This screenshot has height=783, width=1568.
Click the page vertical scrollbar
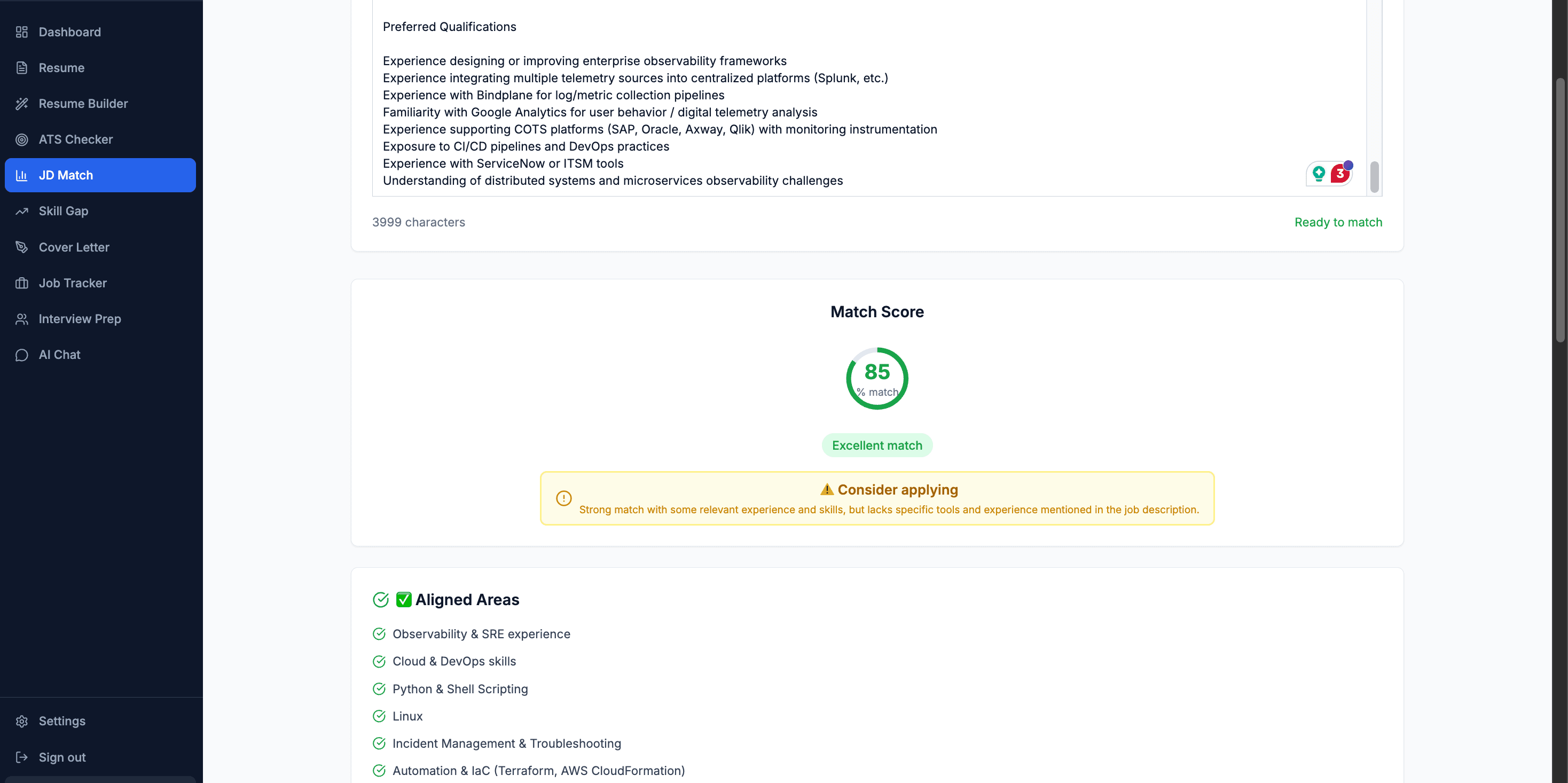click(1560, 210)
